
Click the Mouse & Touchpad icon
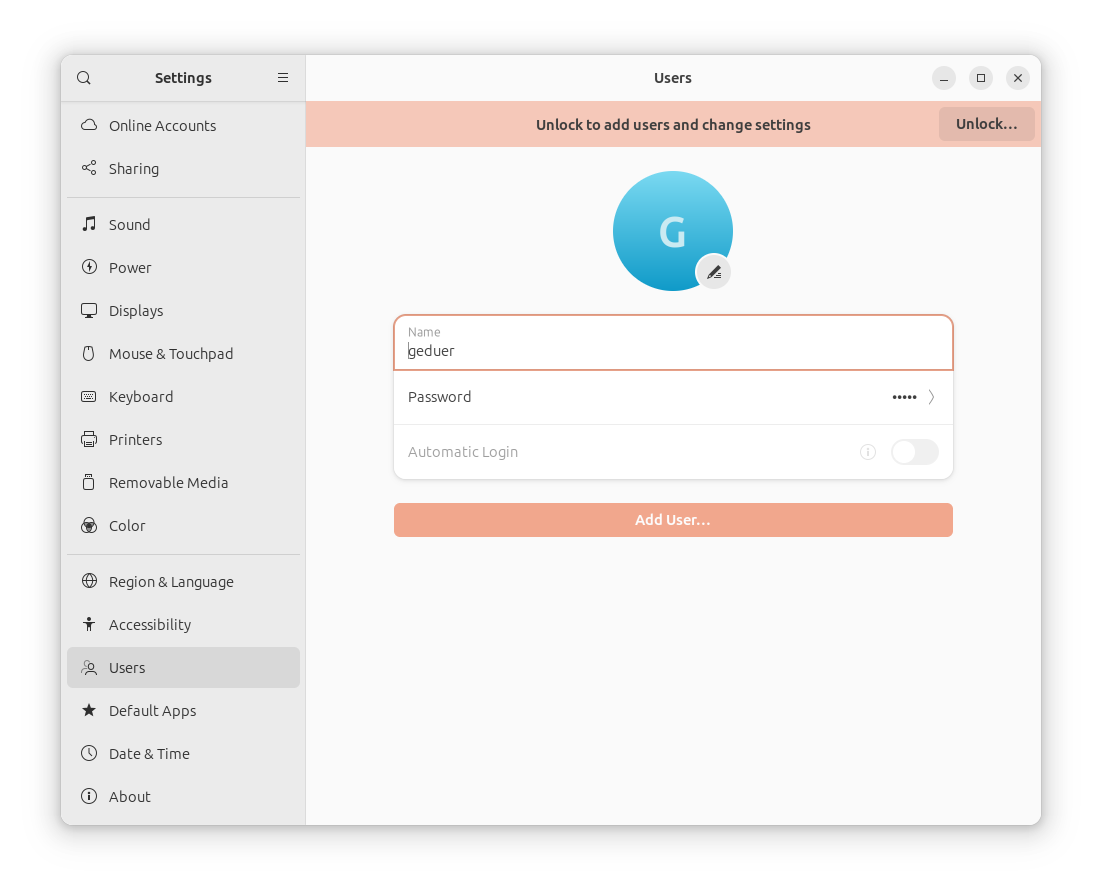point(89,353)
